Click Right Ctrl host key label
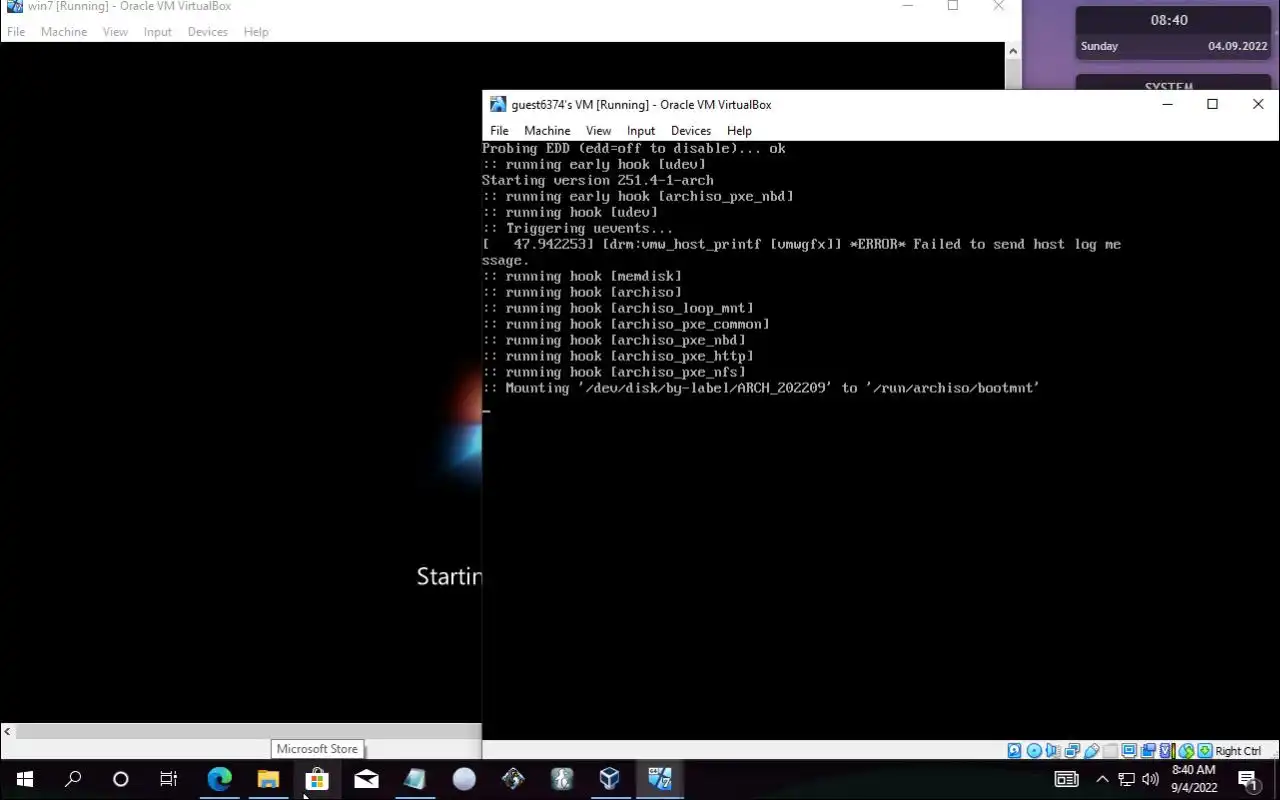Viewport: 1280px width, 800px height. [x=1238, y=751]
